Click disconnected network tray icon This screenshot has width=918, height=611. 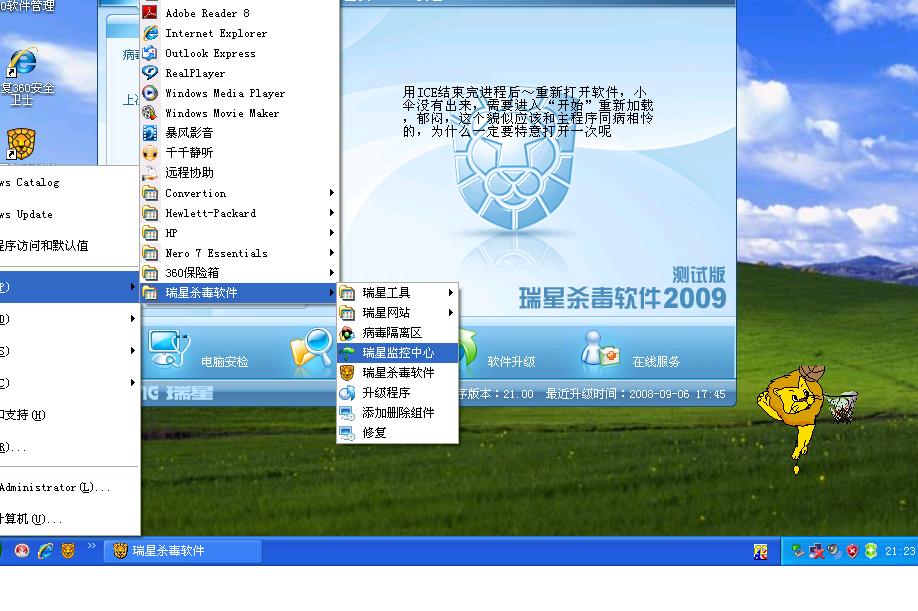[x=816, y=551]
